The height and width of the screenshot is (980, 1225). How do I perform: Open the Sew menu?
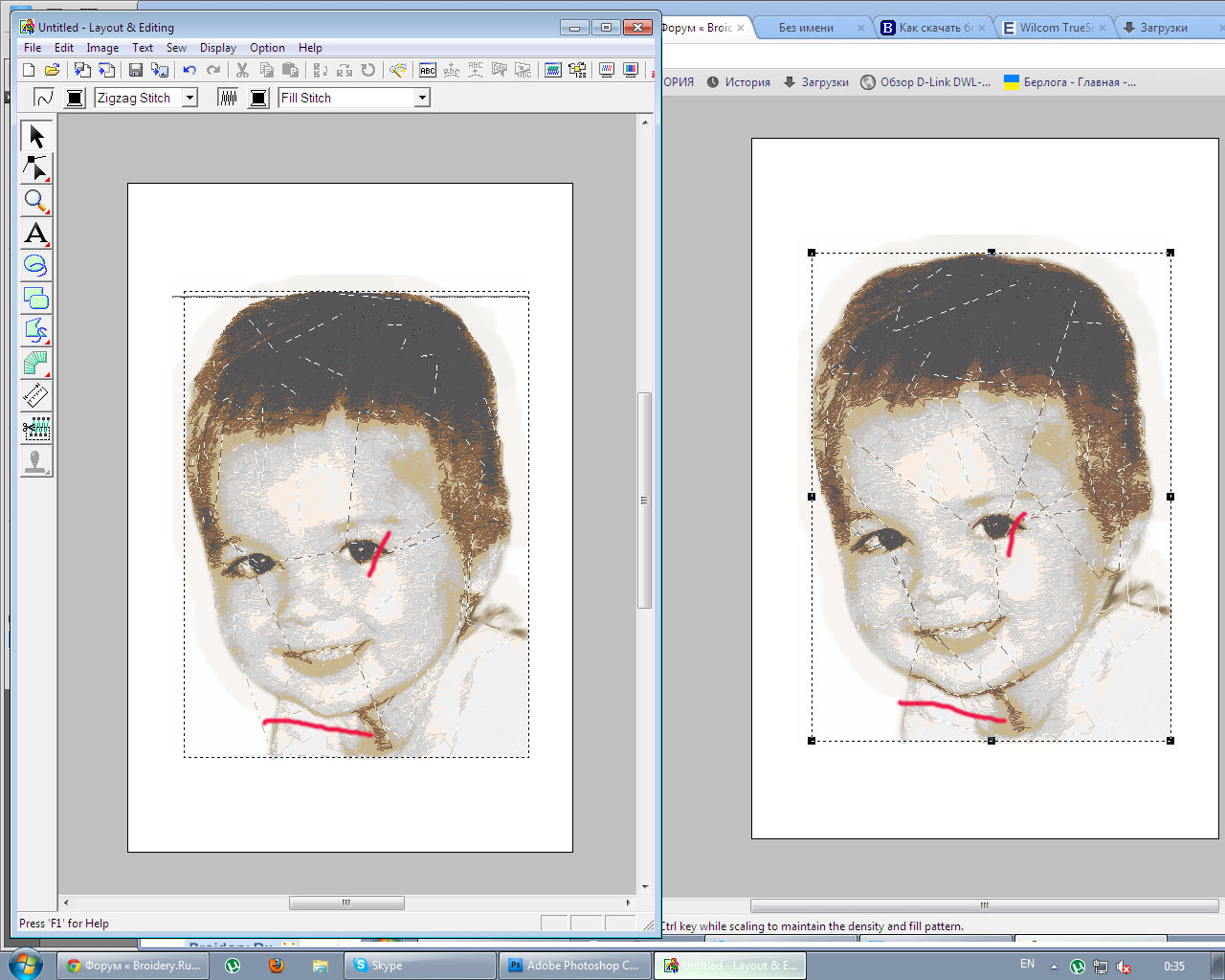point(176,48)
